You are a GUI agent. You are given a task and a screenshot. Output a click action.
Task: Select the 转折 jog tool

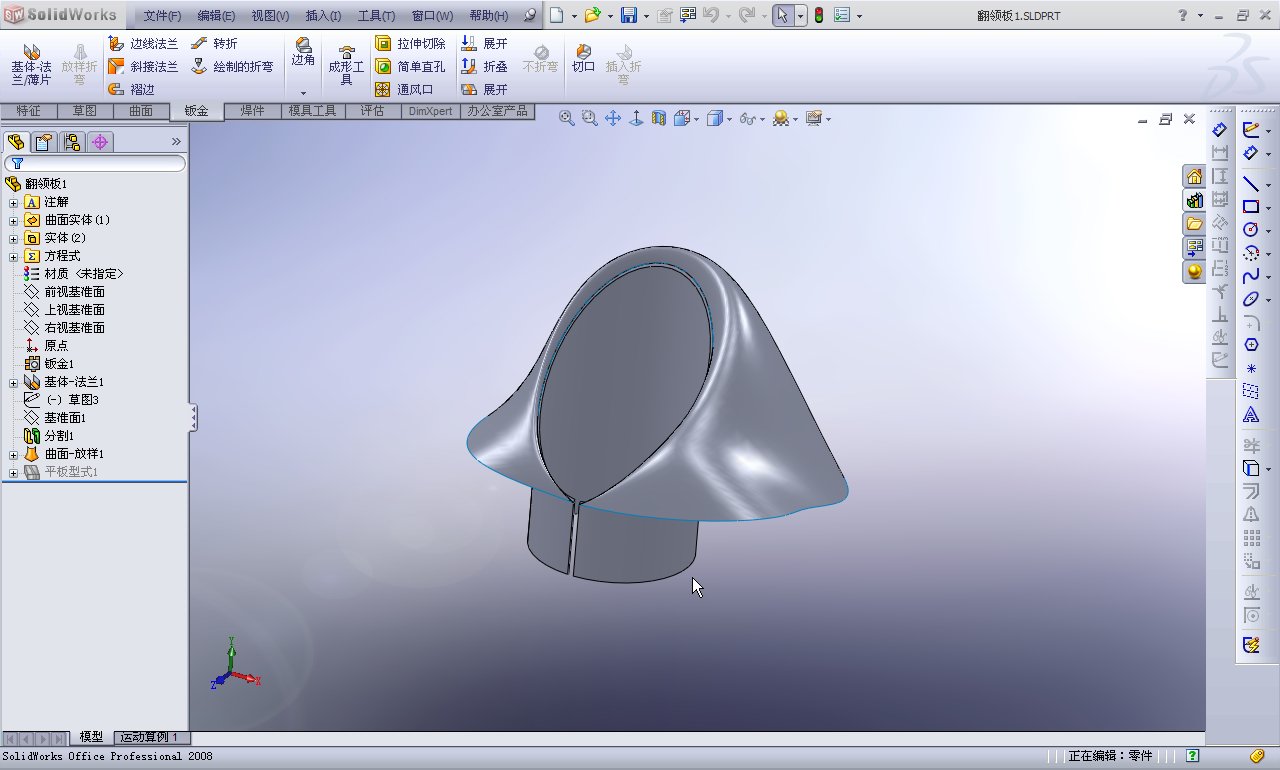[x=213, y=44]
